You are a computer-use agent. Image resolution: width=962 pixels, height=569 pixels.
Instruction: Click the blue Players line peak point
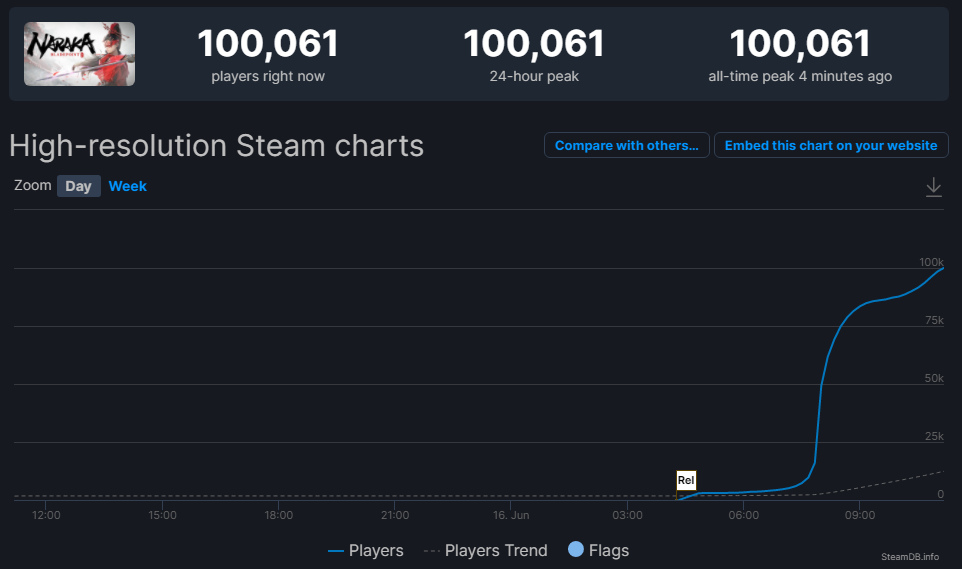pos(942,269)
